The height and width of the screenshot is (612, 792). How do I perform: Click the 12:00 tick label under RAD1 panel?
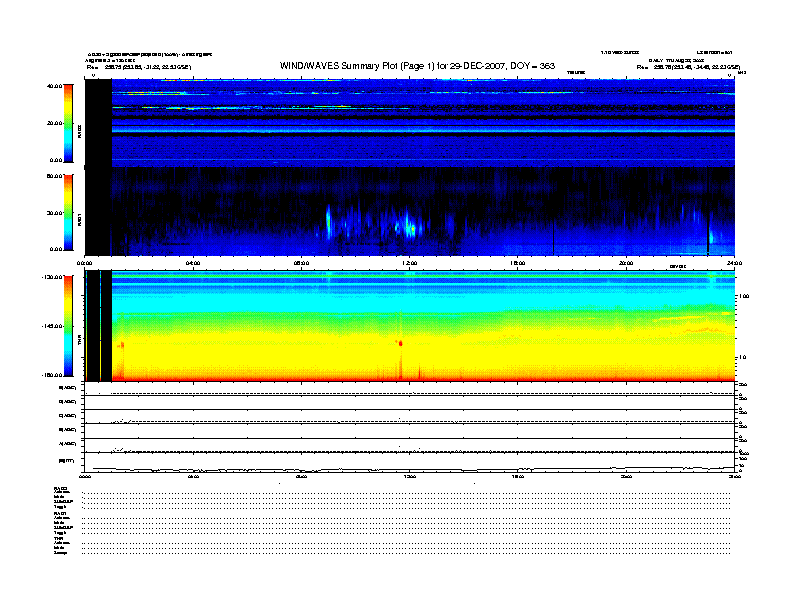click(410, 263)
